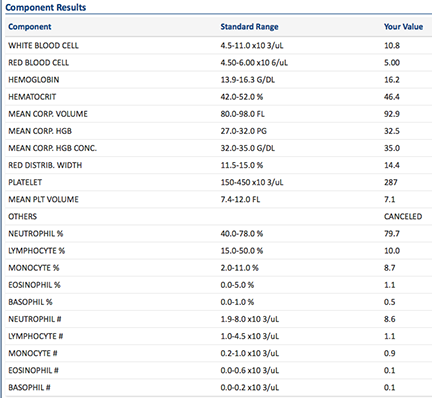Click the Component column header
The image size is (432, 398).
point(30,27)
